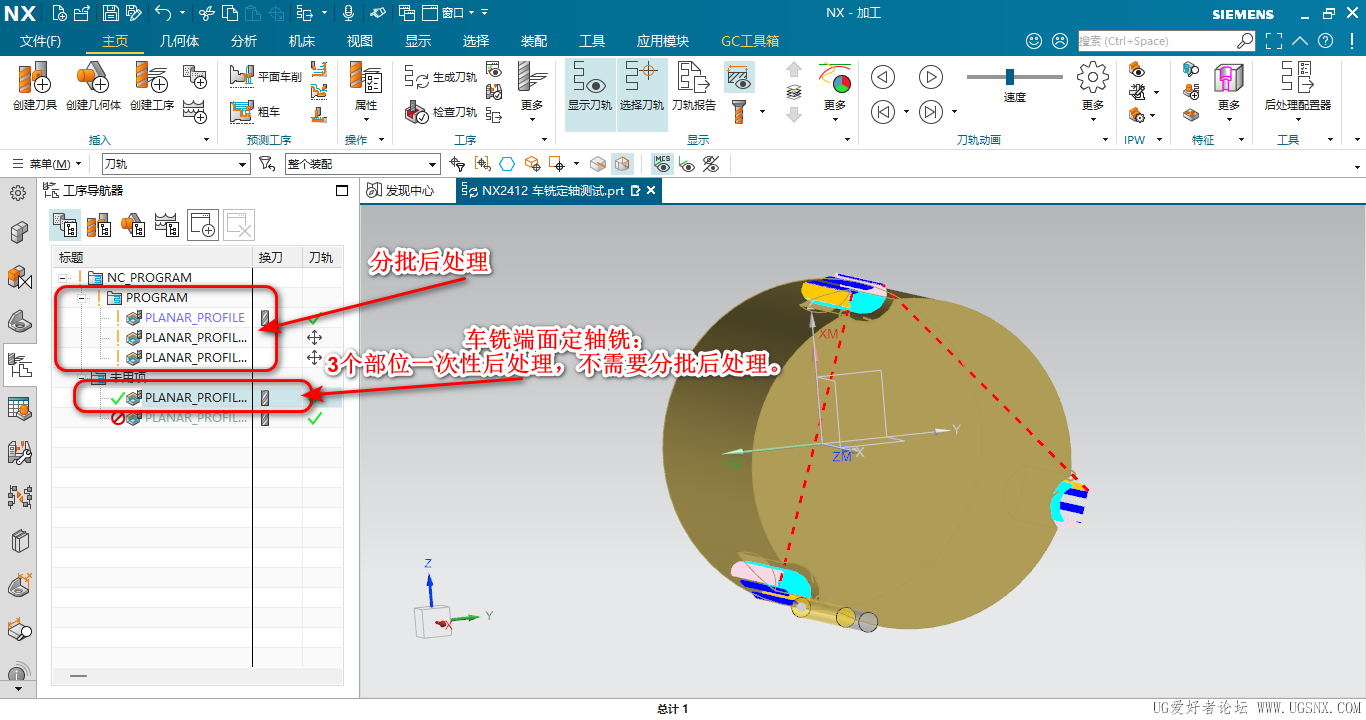Click the 创建刀具 create tool icon
The width and height of the screenshot is (1366, 720).
coord(34,85)
